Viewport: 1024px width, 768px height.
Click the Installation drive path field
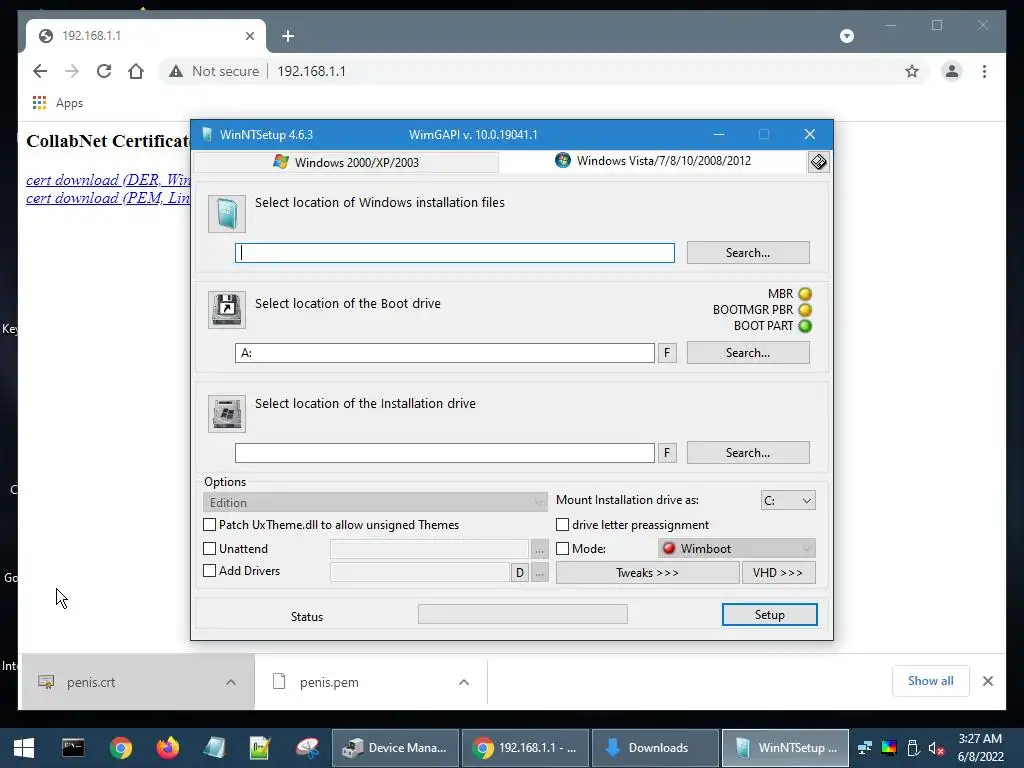point(445,453)
